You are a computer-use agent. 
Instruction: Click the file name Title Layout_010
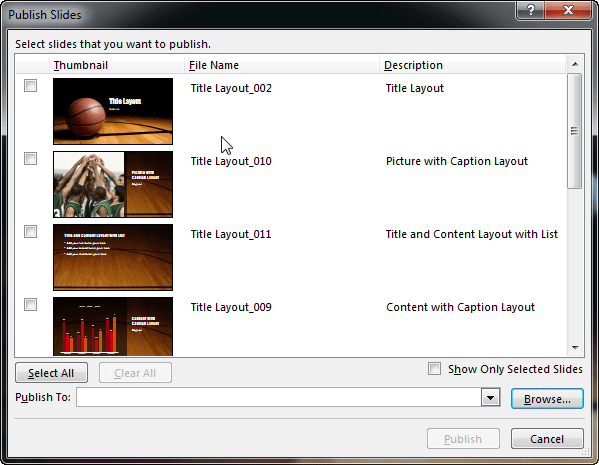pyautogui.click(x=231, y=161)
